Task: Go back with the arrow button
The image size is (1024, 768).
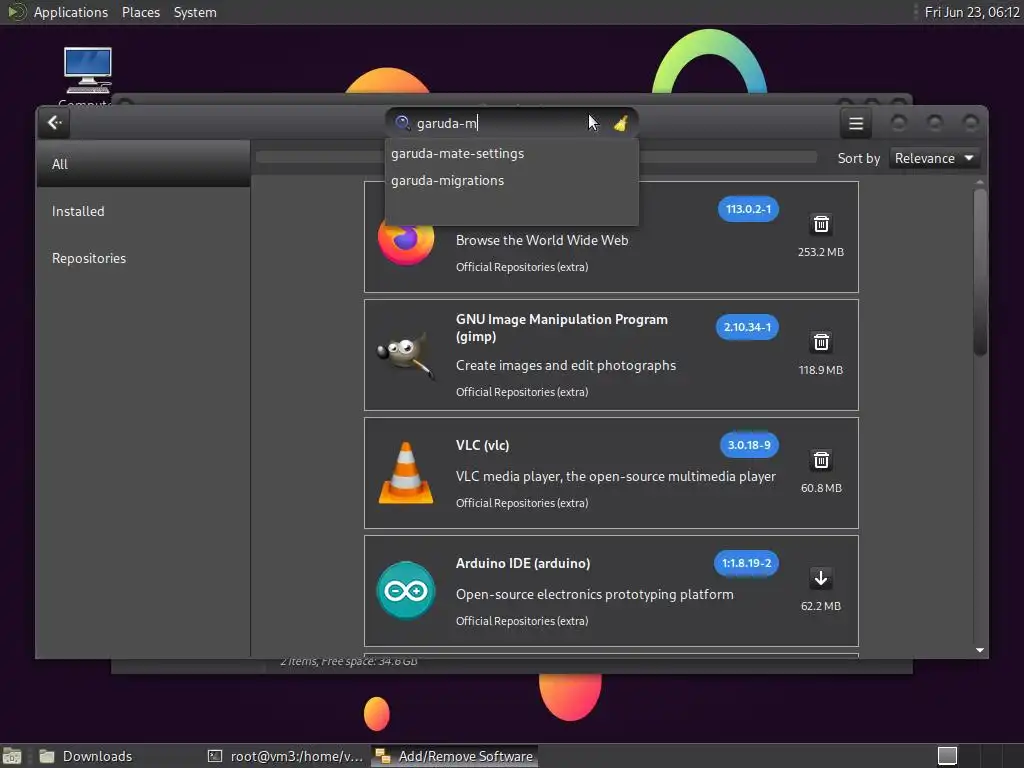Action: coord(54,123)
